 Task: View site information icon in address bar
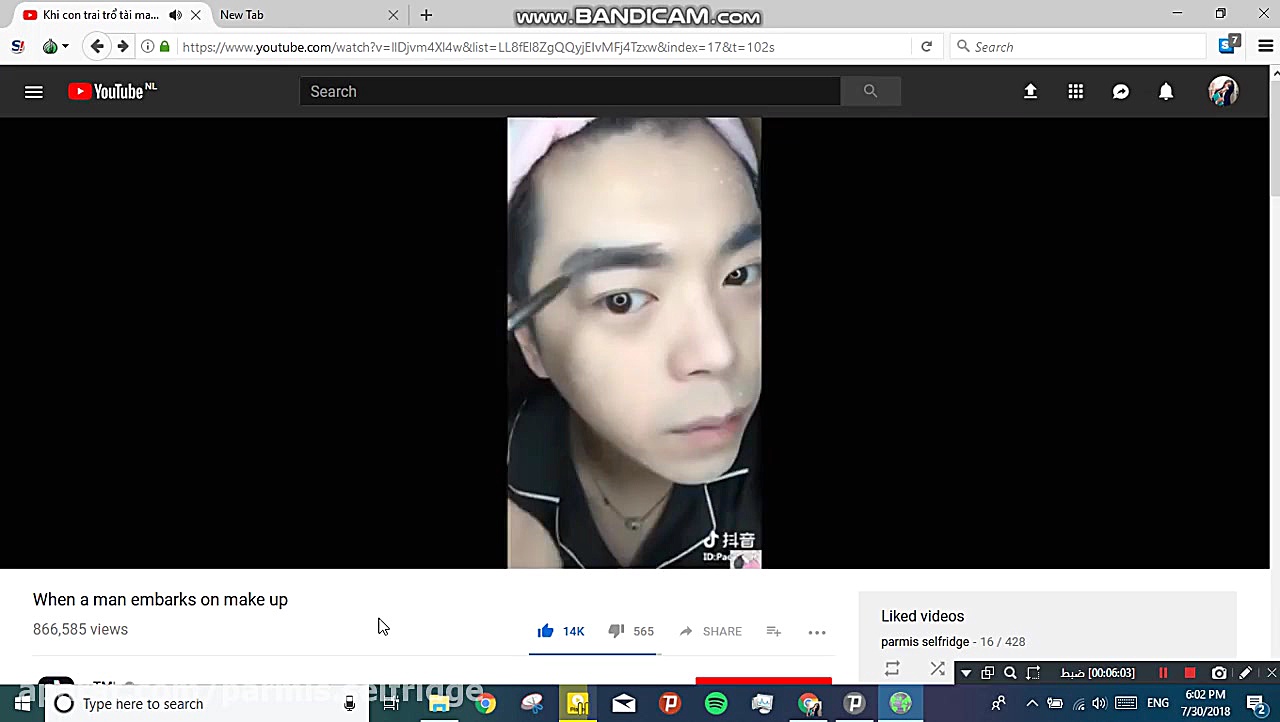tap(148, 46)
